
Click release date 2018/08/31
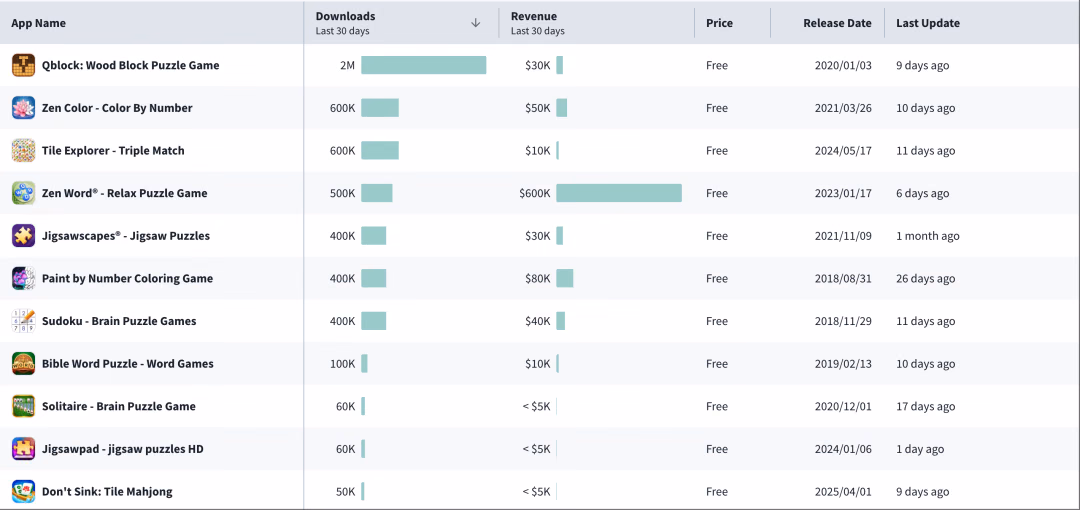[843, 278]
